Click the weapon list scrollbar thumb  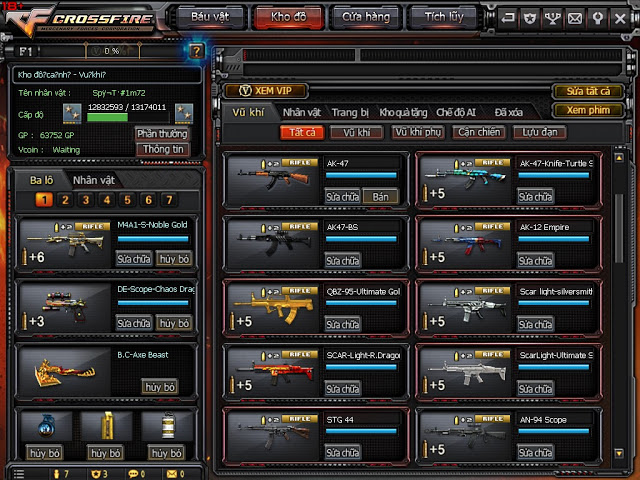coord(619,229)
